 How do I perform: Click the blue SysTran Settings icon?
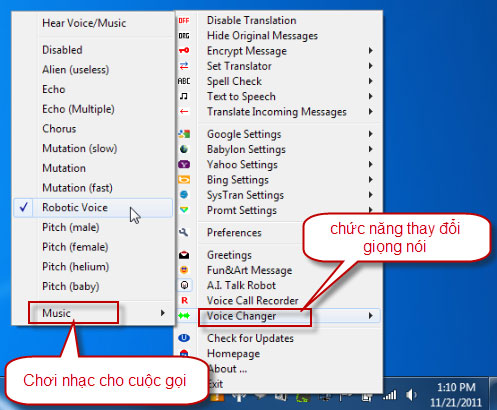184,195
